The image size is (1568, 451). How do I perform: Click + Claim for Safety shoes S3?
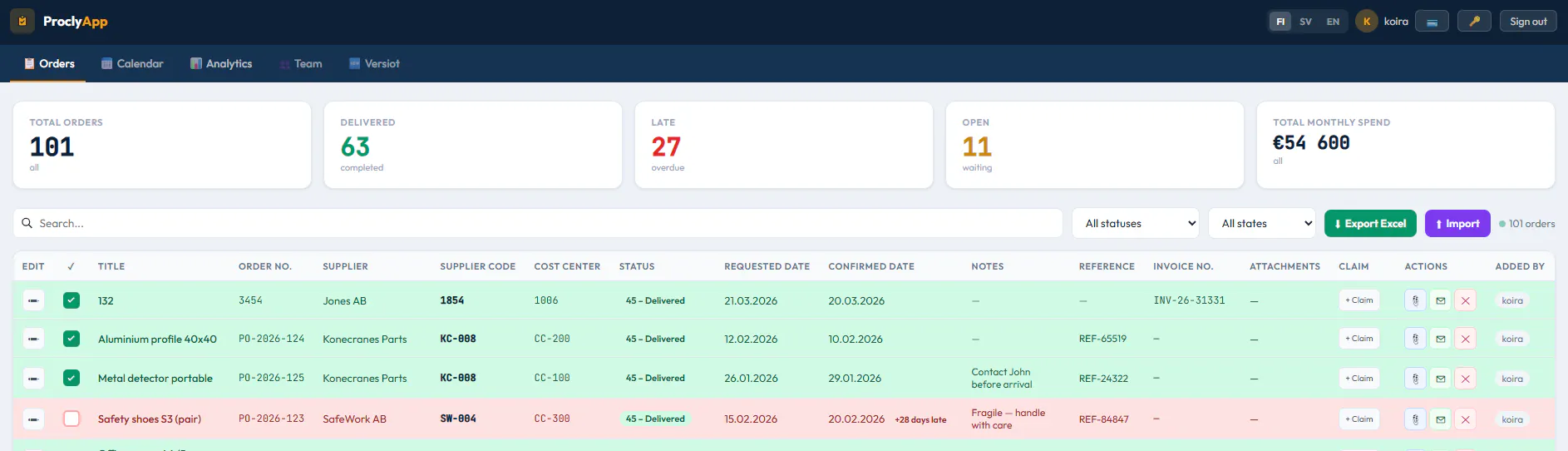pos(1359,419)
